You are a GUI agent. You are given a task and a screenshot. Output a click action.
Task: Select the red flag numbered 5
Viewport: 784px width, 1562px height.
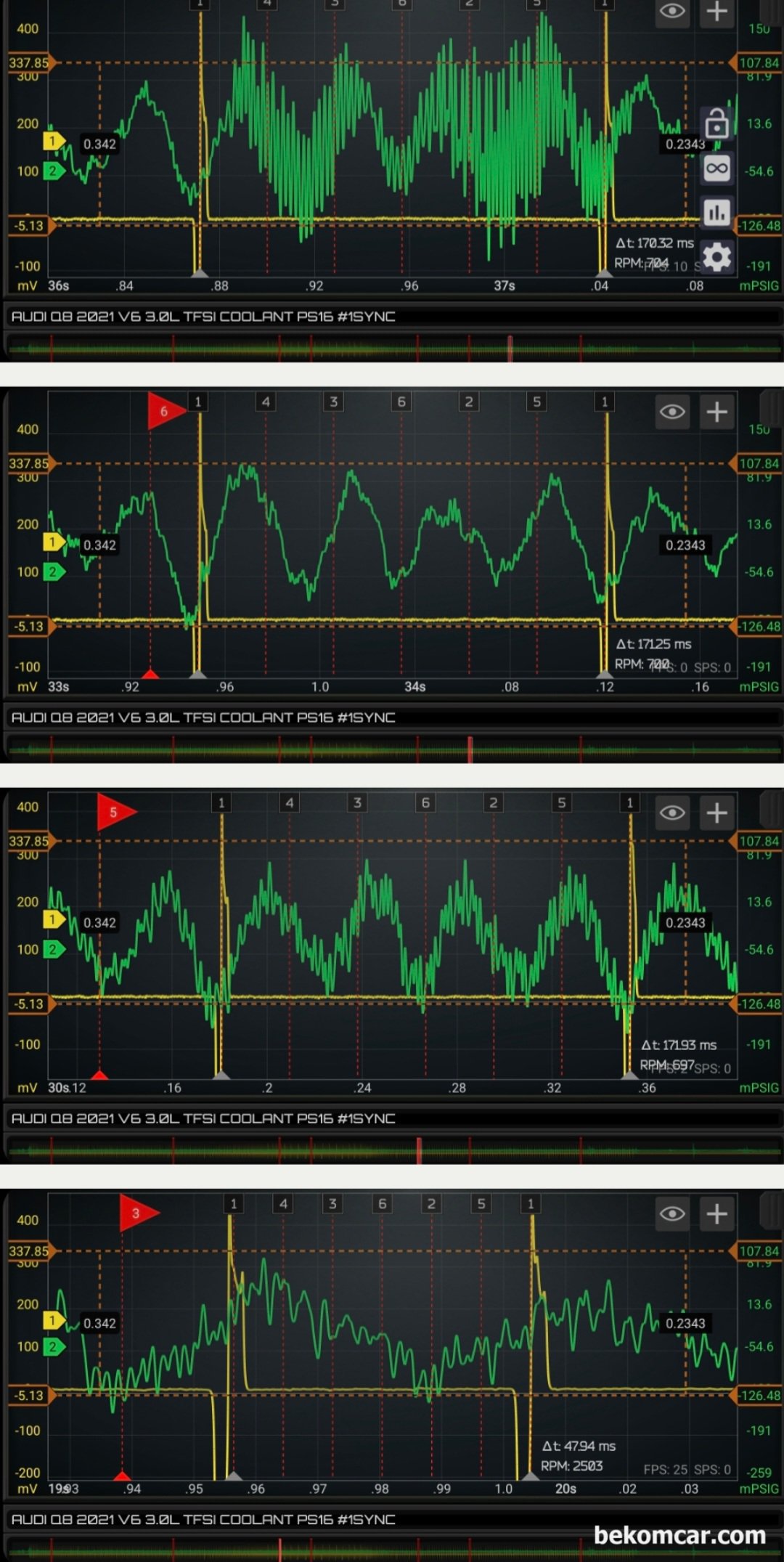(115, 812)
